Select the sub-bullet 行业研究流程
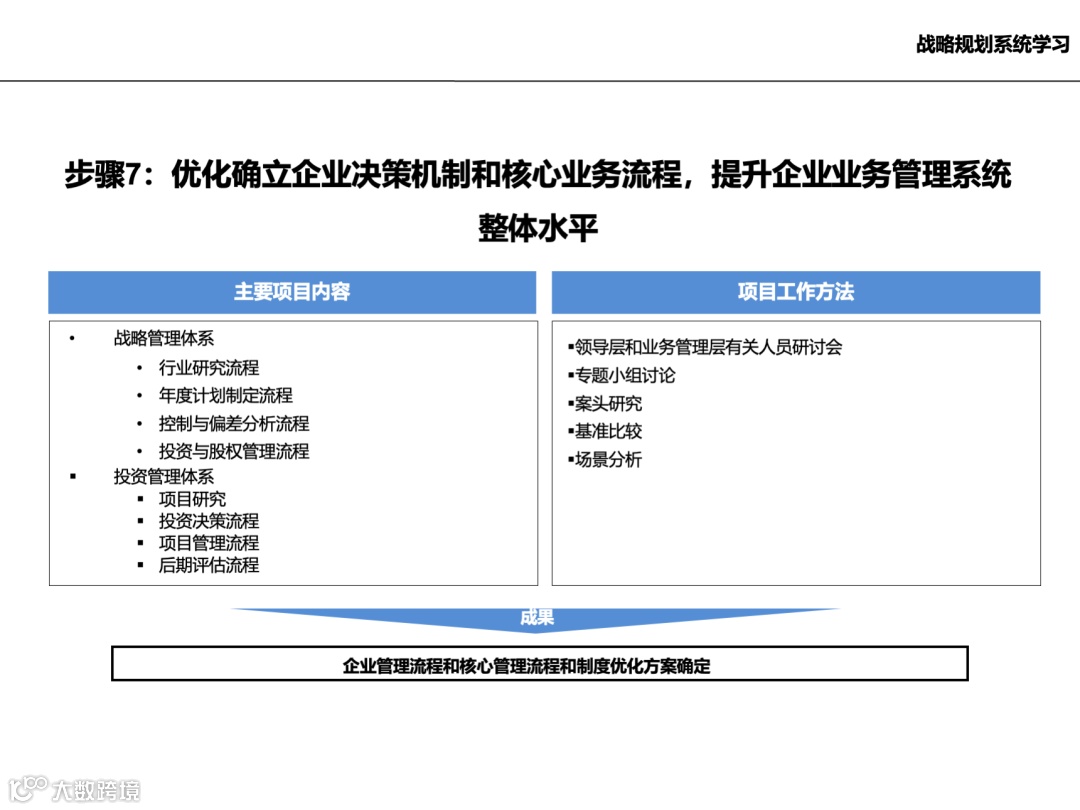 (x=209, y=368)
